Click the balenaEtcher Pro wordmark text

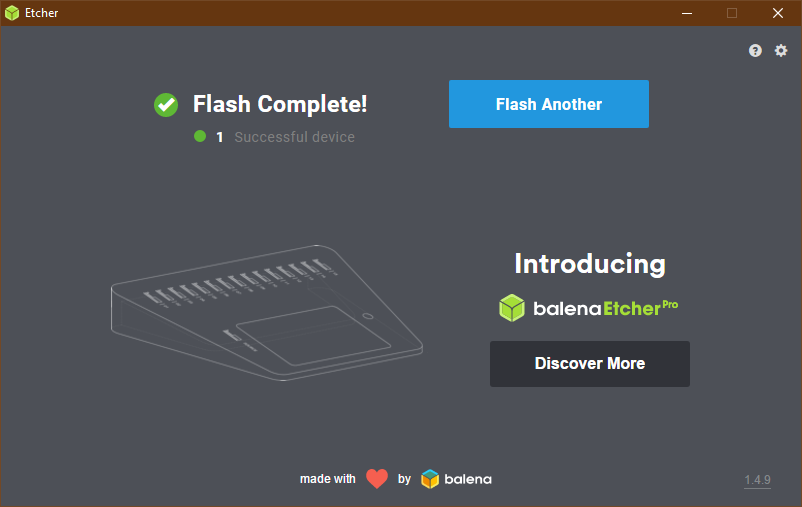[x=606, y=308]
